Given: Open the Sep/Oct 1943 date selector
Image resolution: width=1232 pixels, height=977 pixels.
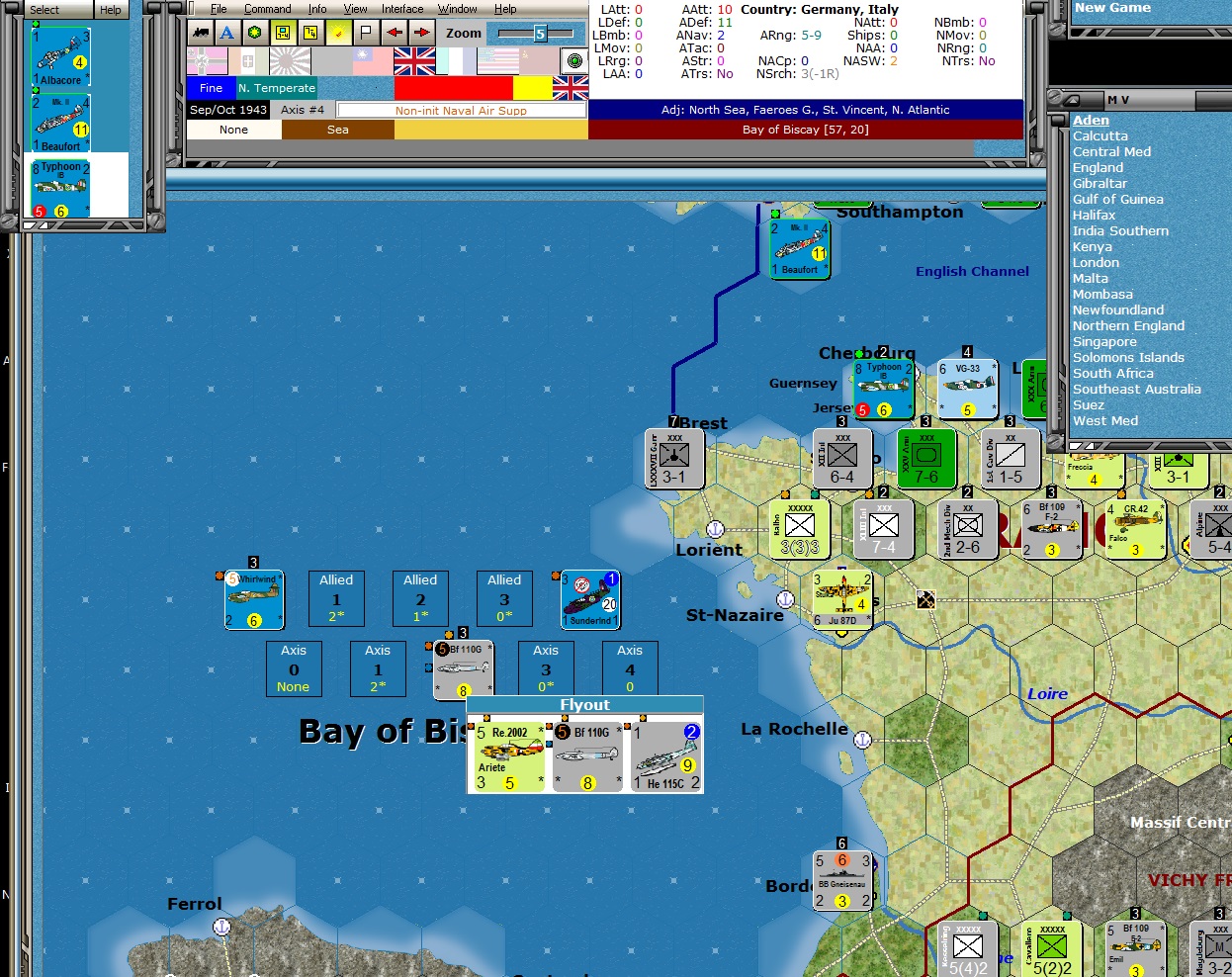Looking at the screenshot, I should pos(226,110).
